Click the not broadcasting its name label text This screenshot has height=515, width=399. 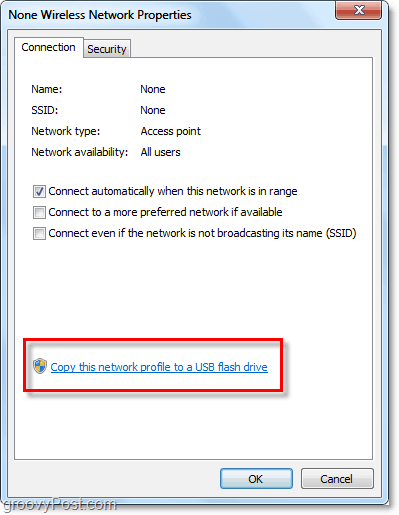202,233
